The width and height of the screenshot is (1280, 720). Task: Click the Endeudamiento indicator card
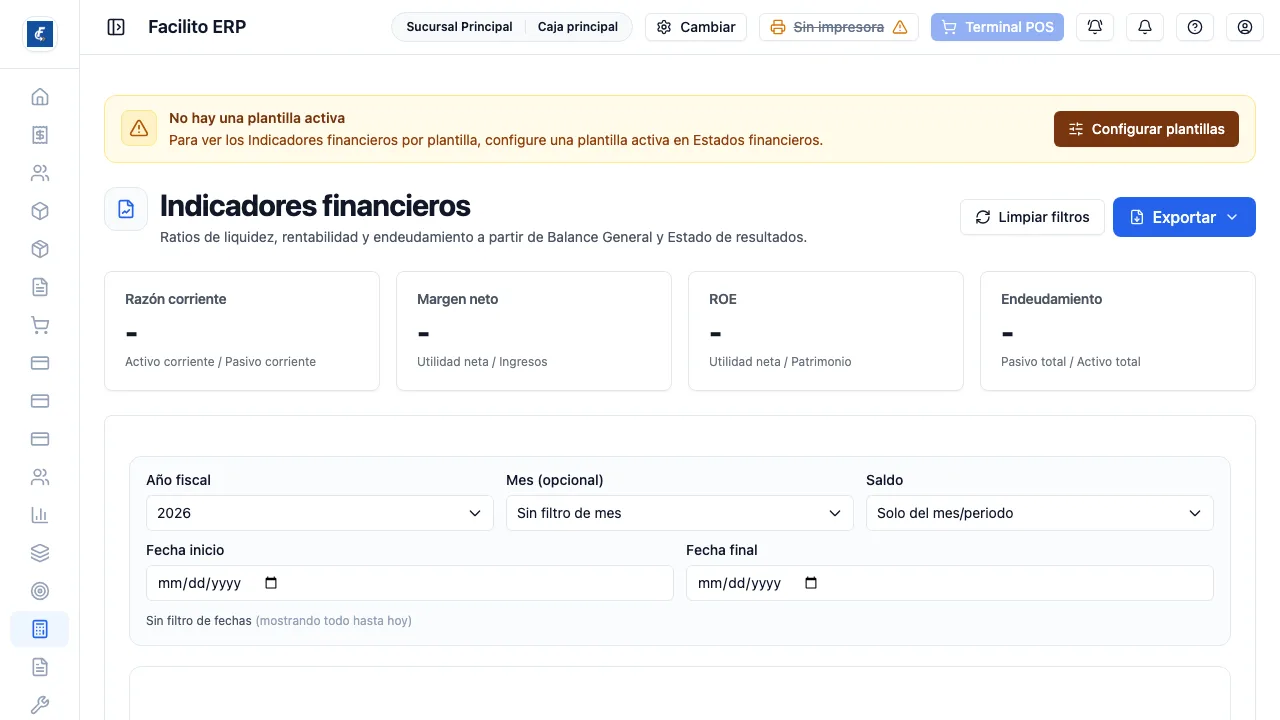[1118, 331]
